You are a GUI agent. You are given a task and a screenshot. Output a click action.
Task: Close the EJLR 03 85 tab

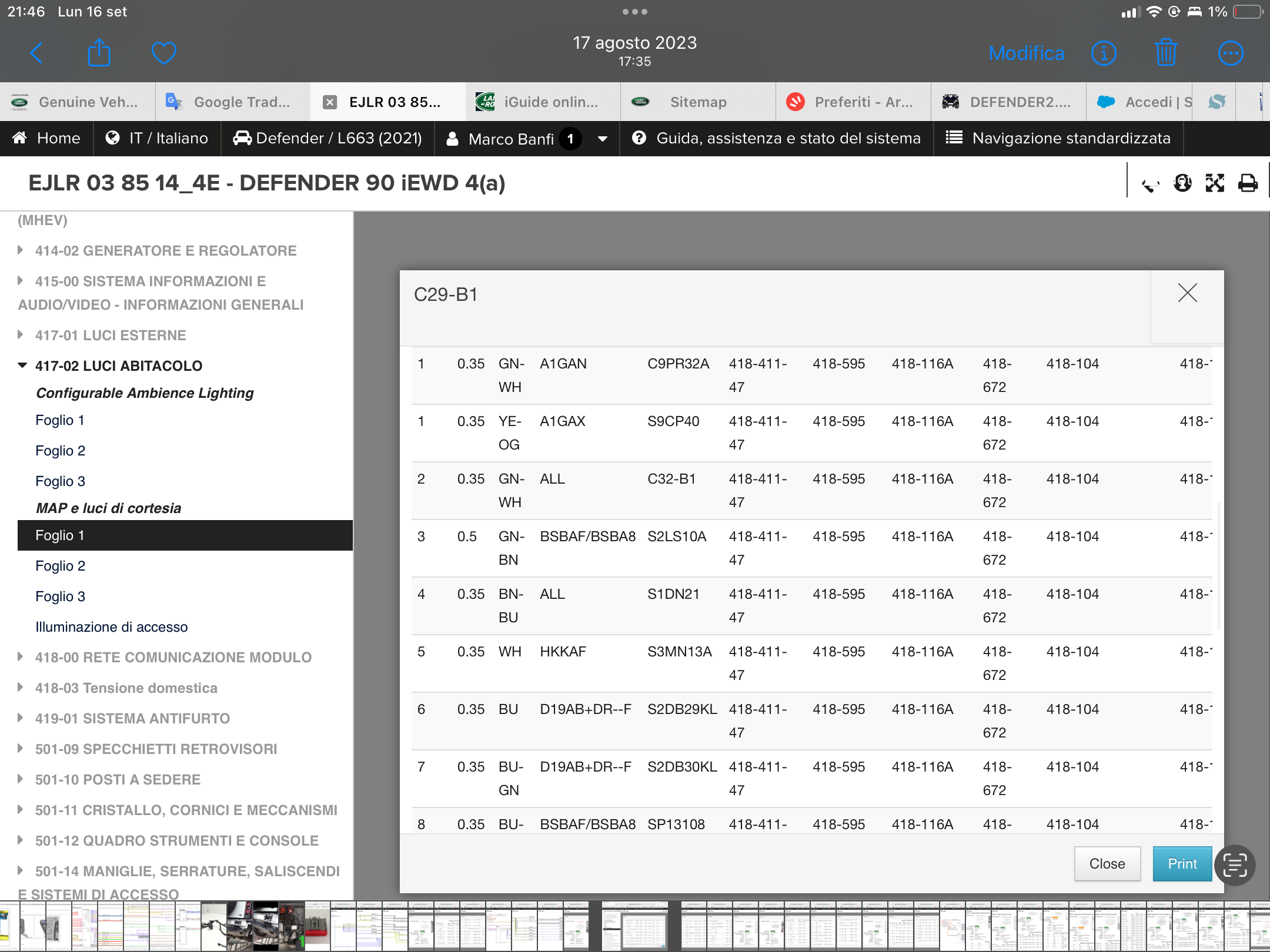point(330,102)
